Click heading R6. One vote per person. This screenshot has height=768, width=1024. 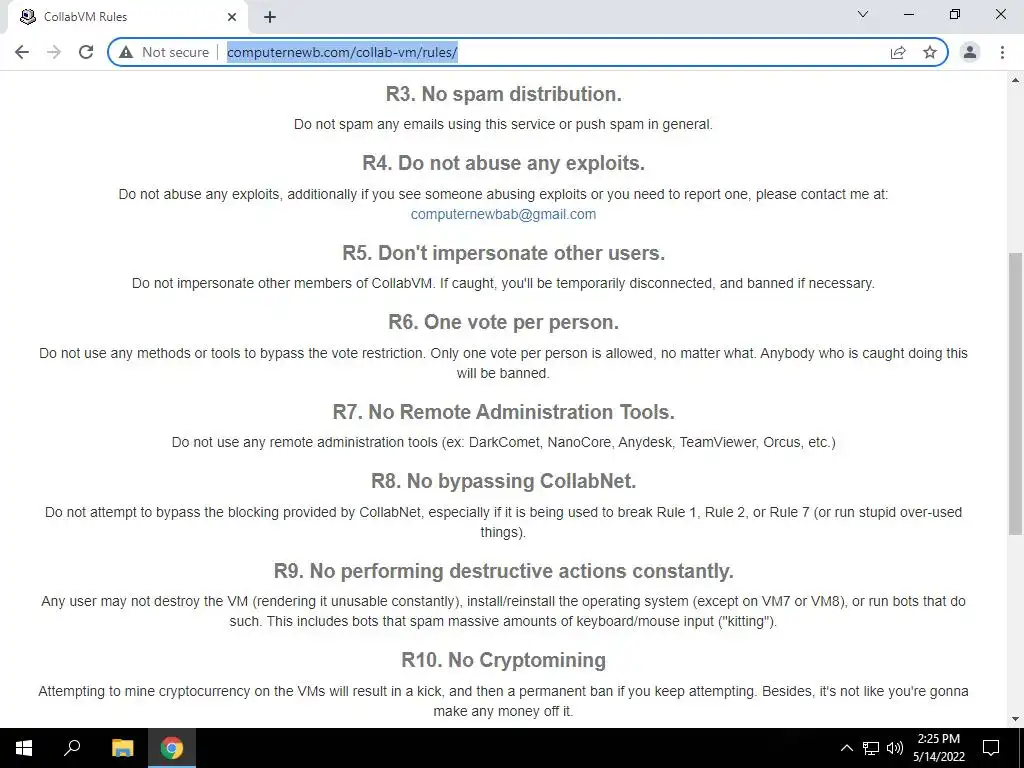(x=504, y=323)
